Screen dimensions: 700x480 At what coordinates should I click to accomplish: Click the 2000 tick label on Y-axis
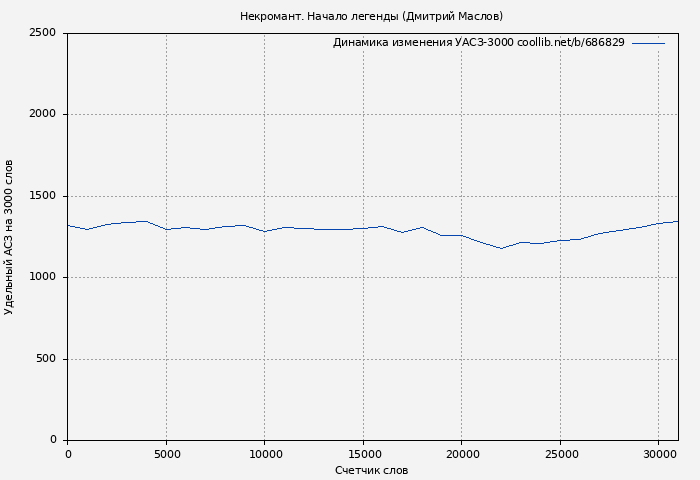coord(42,114)
